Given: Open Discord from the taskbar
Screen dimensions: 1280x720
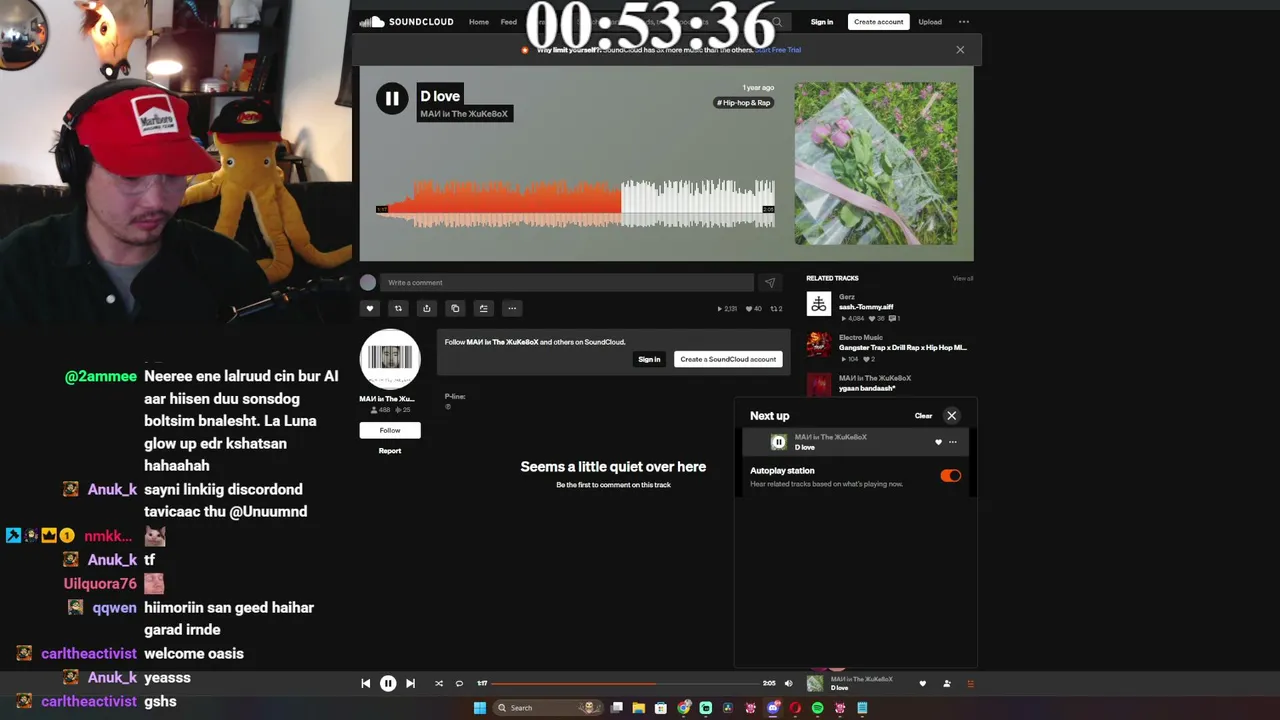Looking at the screenshot, I should pyautogui.click(x=773, y=708).
